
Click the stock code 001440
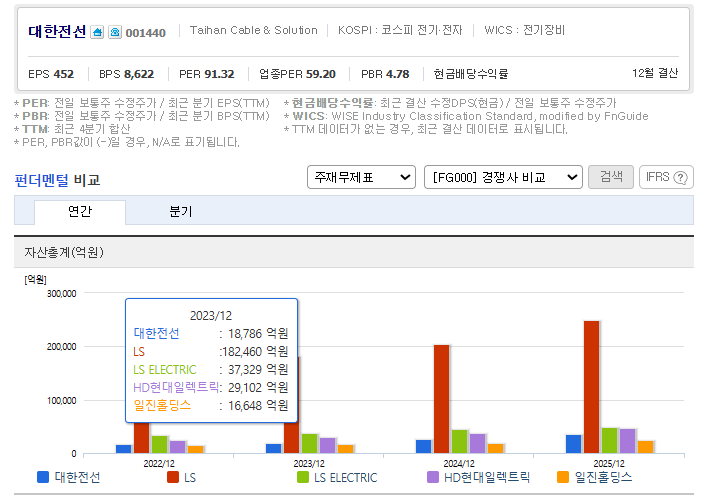click(146, 33)
